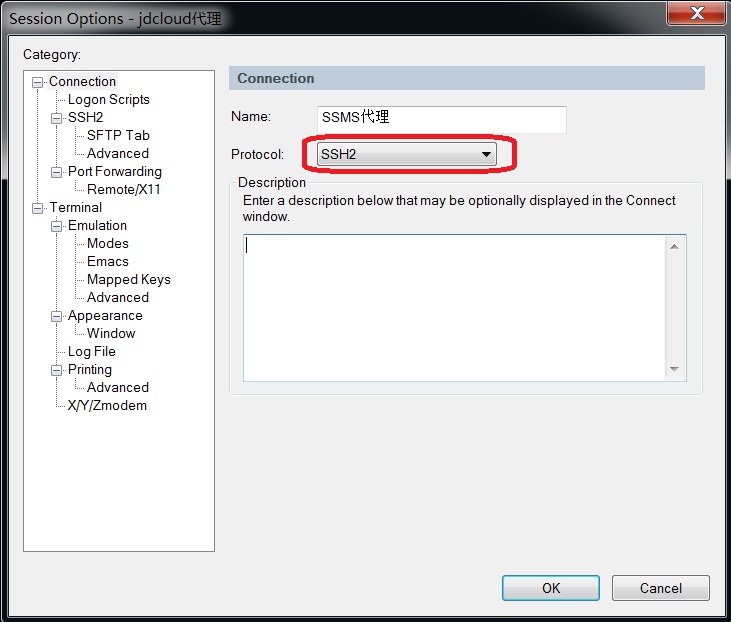Open X/Y/Zmodem settings
The height and width of the screenshot is (622, 731).
[x=107, y=406]
